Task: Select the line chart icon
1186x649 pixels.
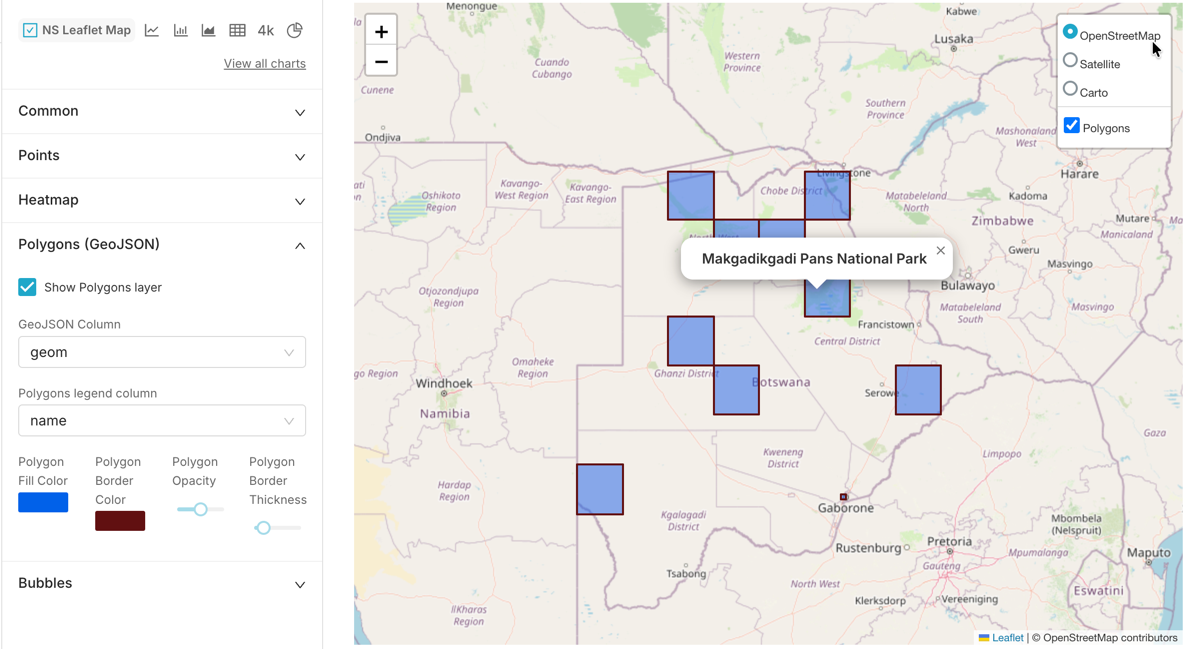Action: pos(152,30)
